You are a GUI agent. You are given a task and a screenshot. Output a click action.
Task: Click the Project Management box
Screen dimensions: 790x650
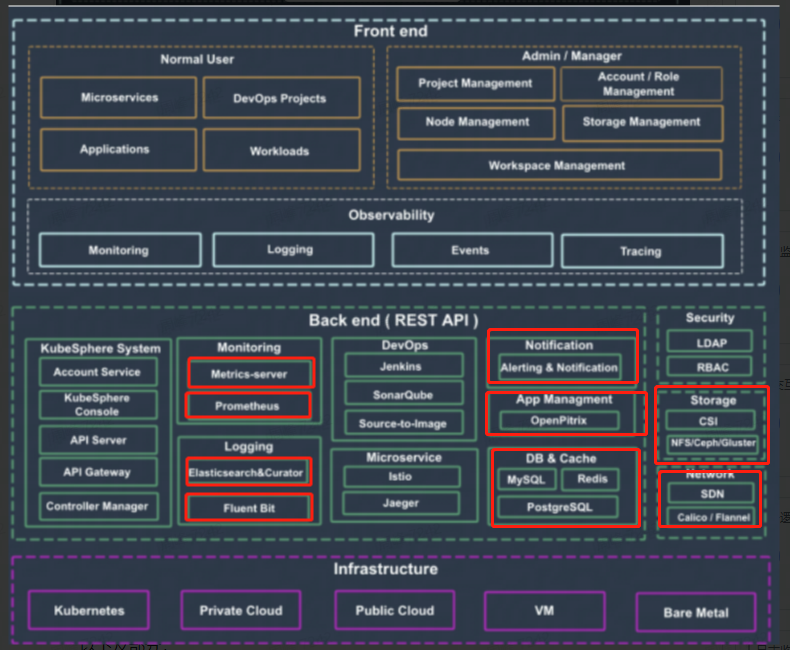[x=476, y=84]
